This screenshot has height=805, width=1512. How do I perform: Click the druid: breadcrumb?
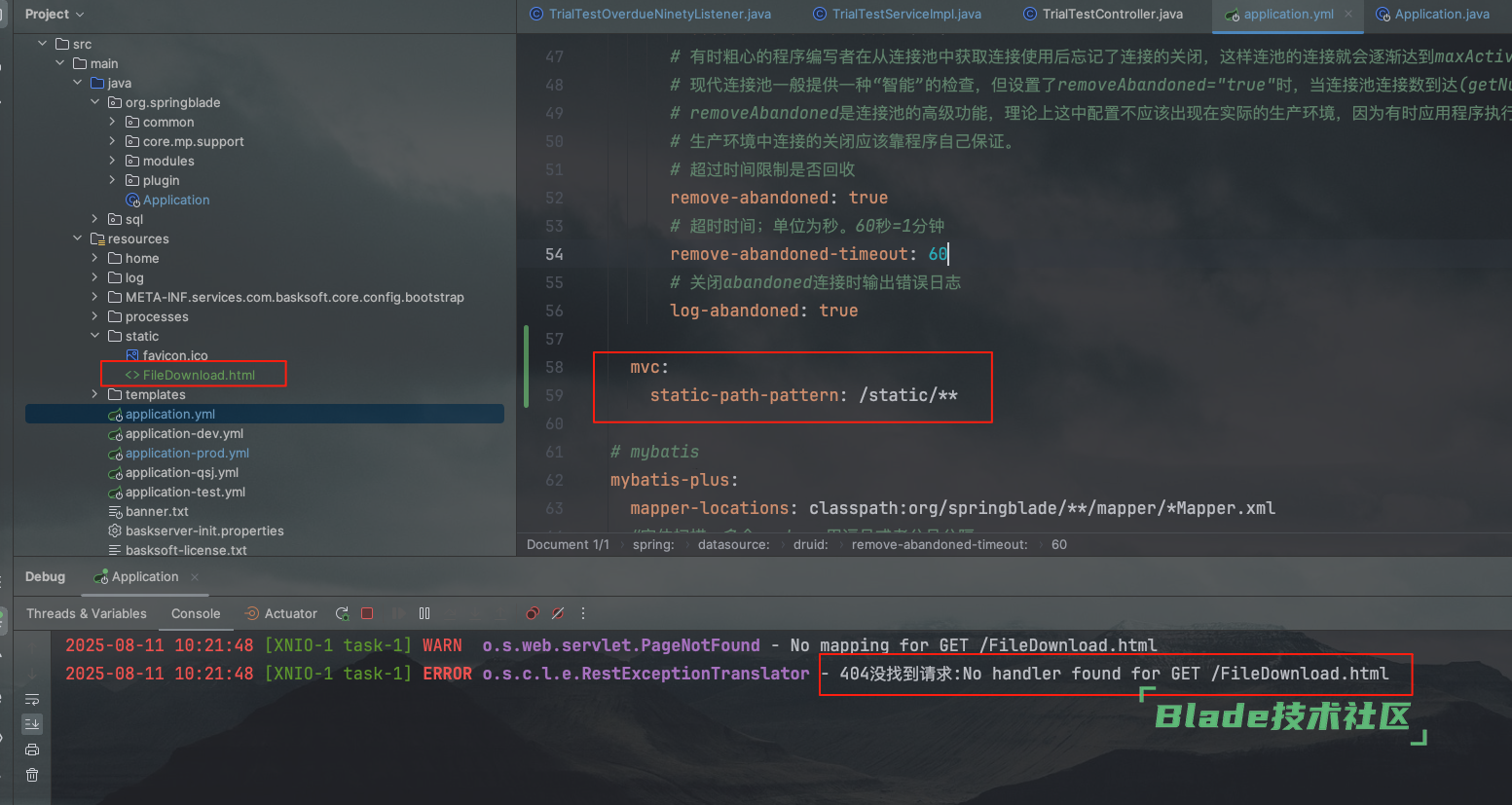(810, 544)
